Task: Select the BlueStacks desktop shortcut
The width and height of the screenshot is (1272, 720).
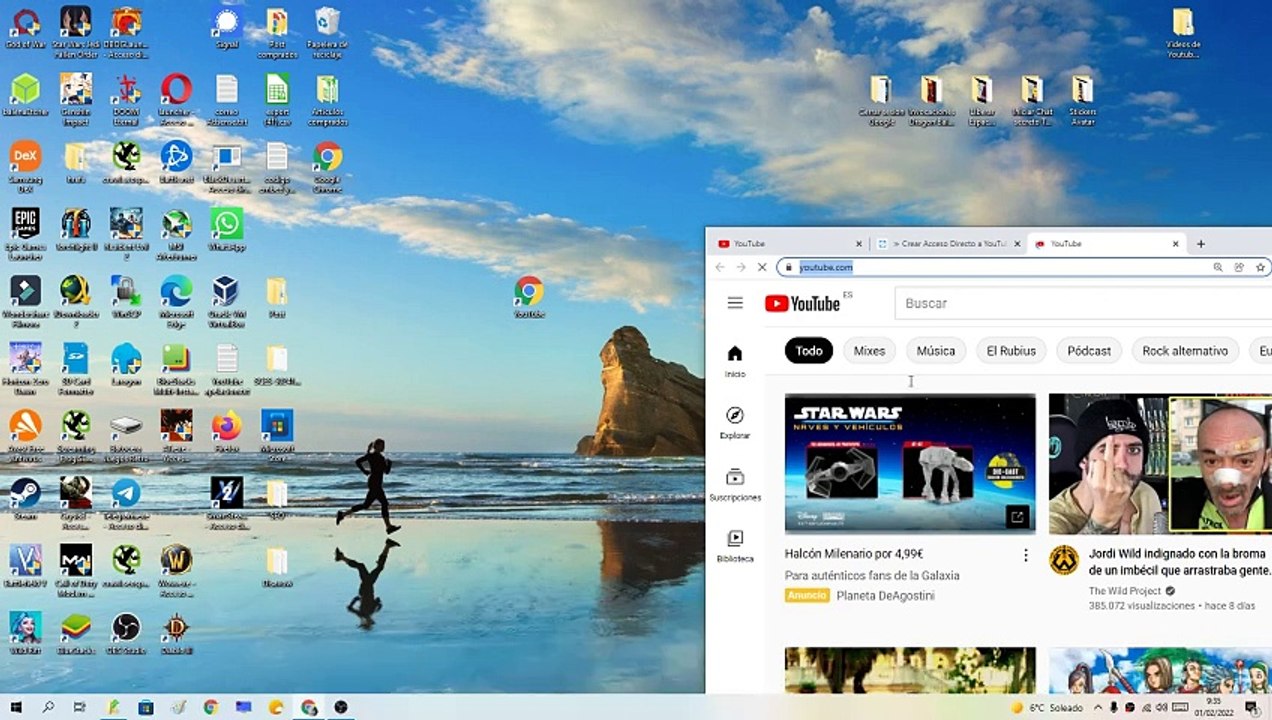Action: [76, 634]
